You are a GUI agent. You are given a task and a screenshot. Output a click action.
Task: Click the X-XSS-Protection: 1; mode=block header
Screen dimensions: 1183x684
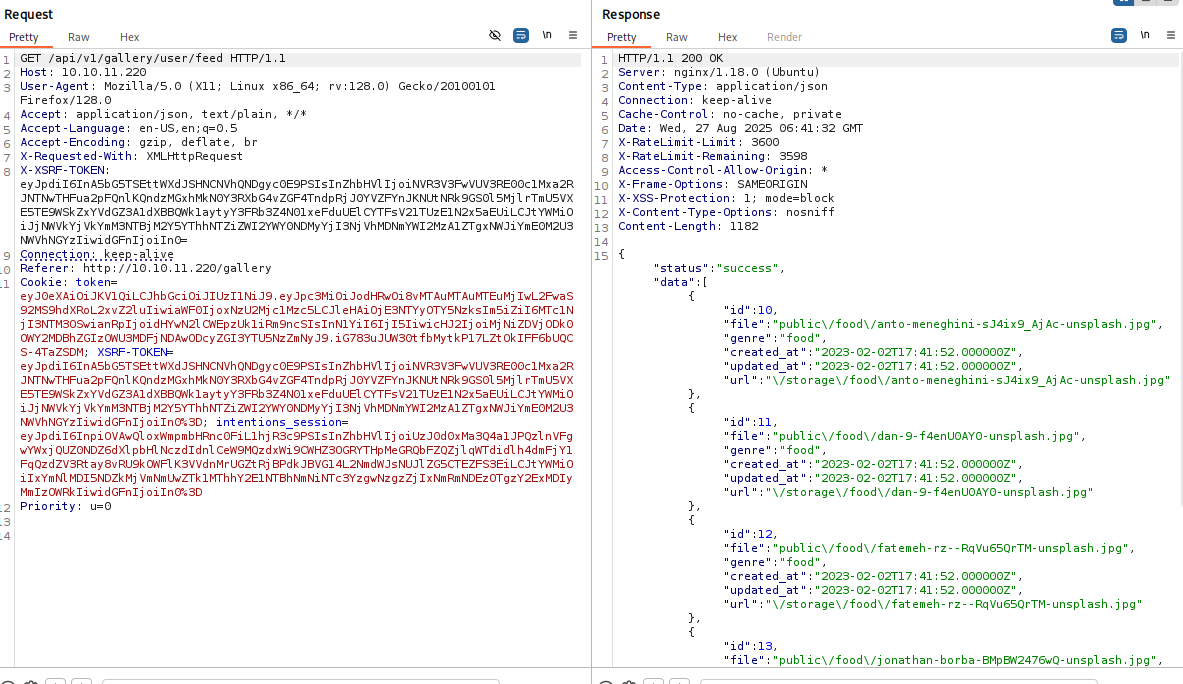point(726,198)
